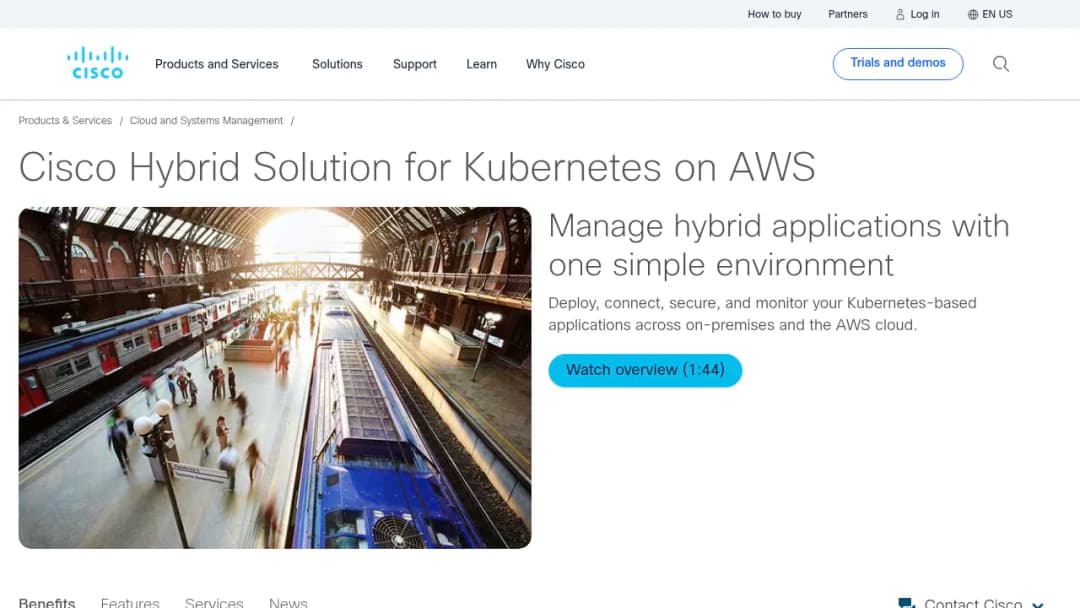Screen dimensions: 1080x608
Task: Open the search magnifier icon
Action: (1001, 64)
